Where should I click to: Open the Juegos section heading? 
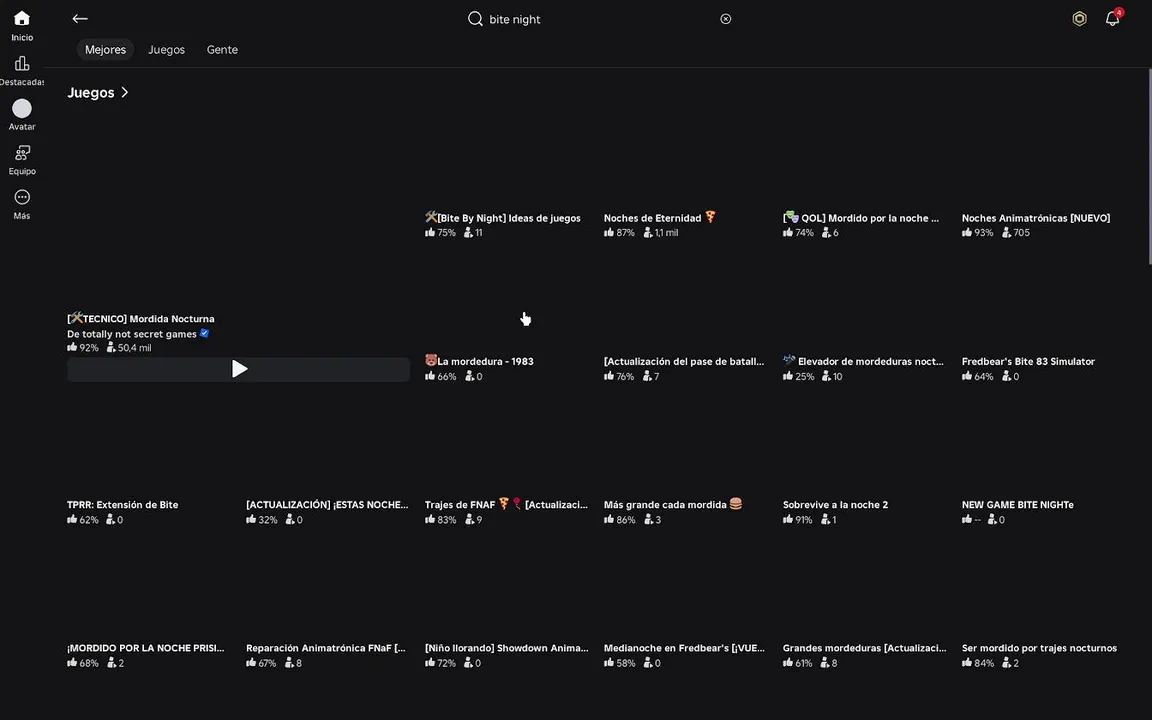pyautogui.click(x=90, y=93)
